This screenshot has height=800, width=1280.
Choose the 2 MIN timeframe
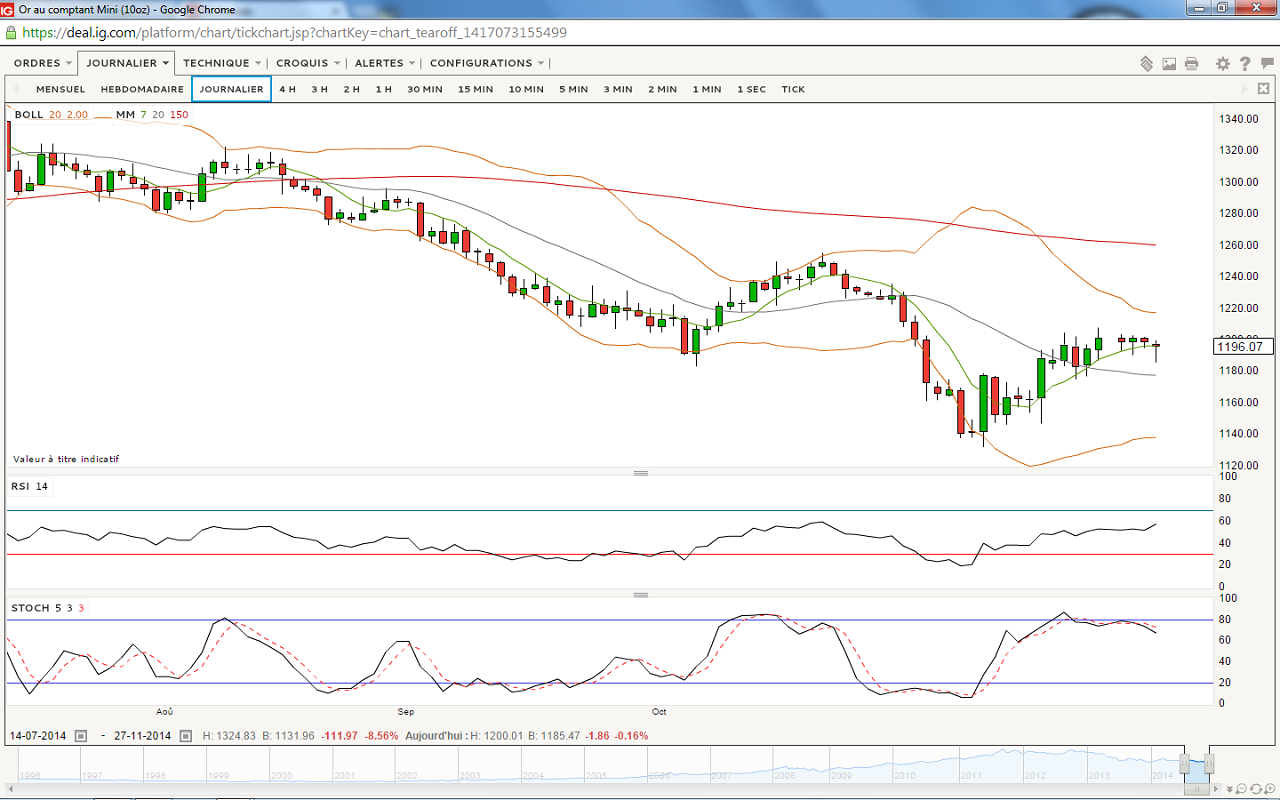[x=662, y=89]
